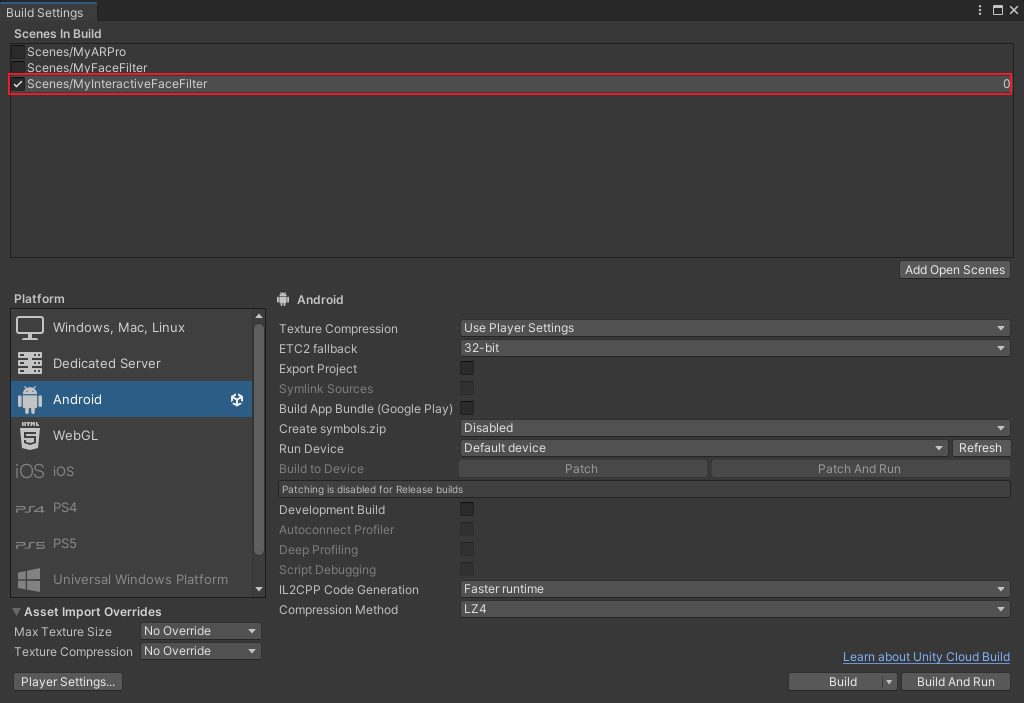The height and width of the screenshot is (703, 1024).
Task: Open the Run Device dropdown
Action: tap(703, 448)
